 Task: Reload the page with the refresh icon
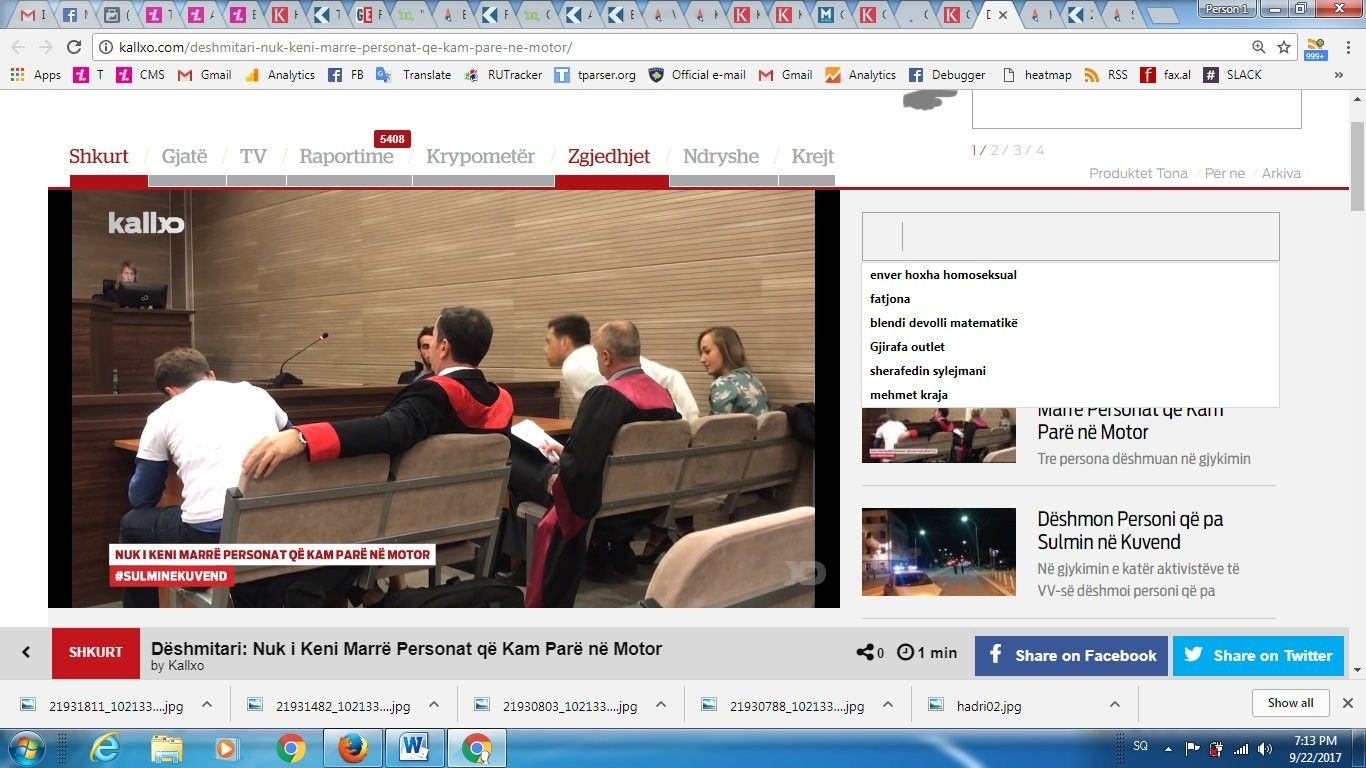pyautogui.click(x=73, y=47)
